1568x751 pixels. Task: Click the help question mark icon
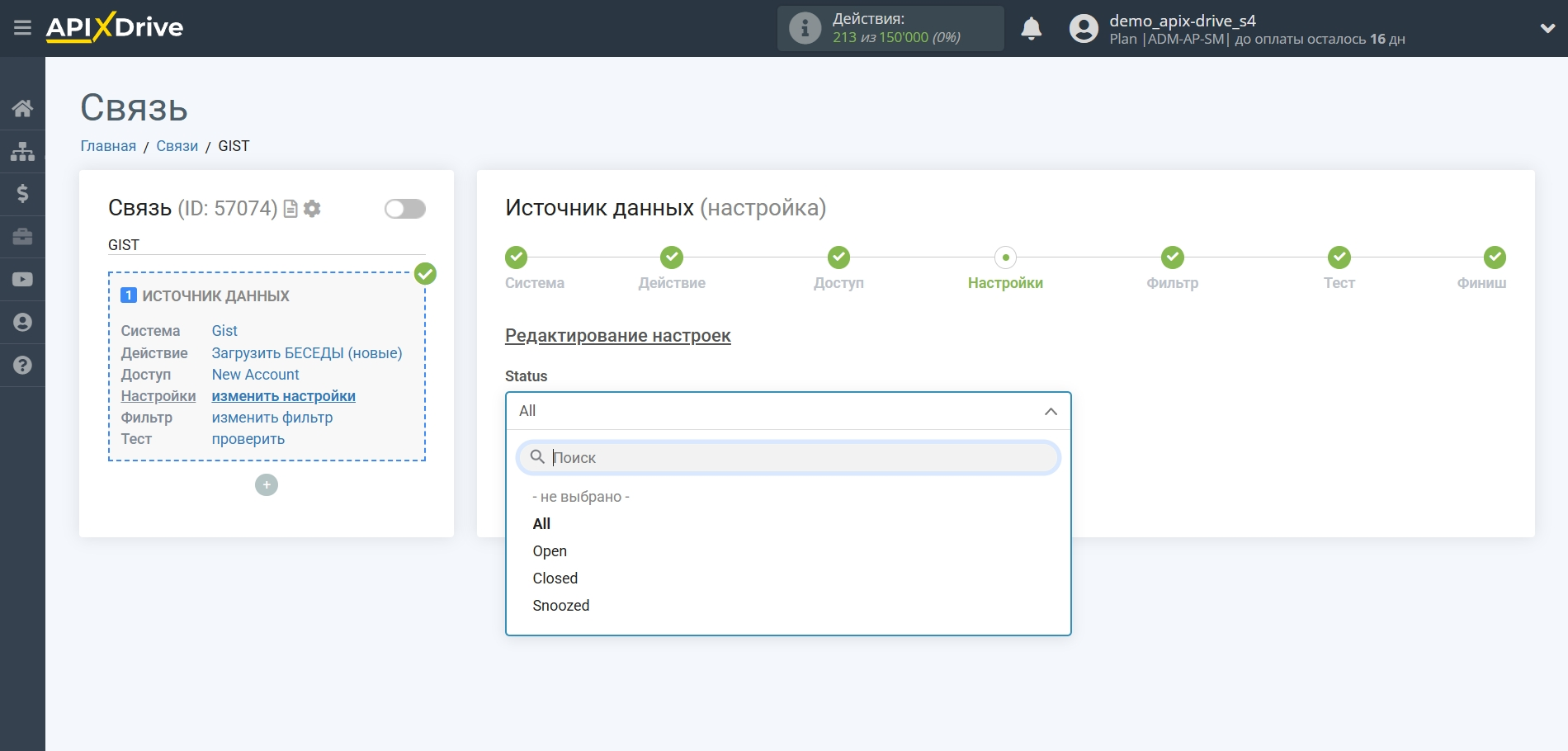point(22,366)
